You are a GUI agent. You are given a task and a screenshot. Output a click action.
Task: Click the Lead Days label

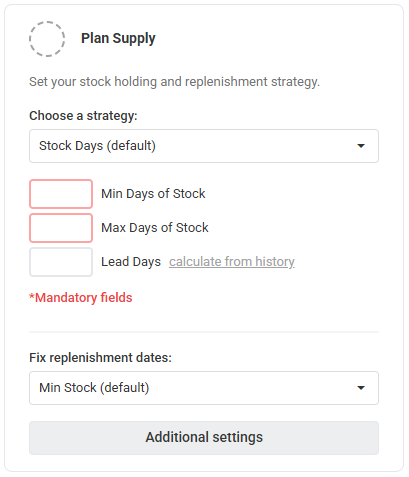pos(131,262)
